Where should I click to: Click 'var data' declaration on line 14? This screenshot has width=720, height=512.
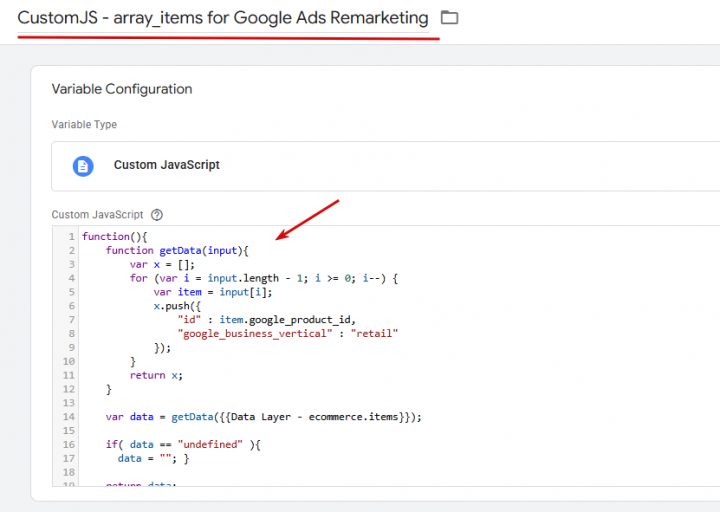pyautogui.click(x=129, y=416)
